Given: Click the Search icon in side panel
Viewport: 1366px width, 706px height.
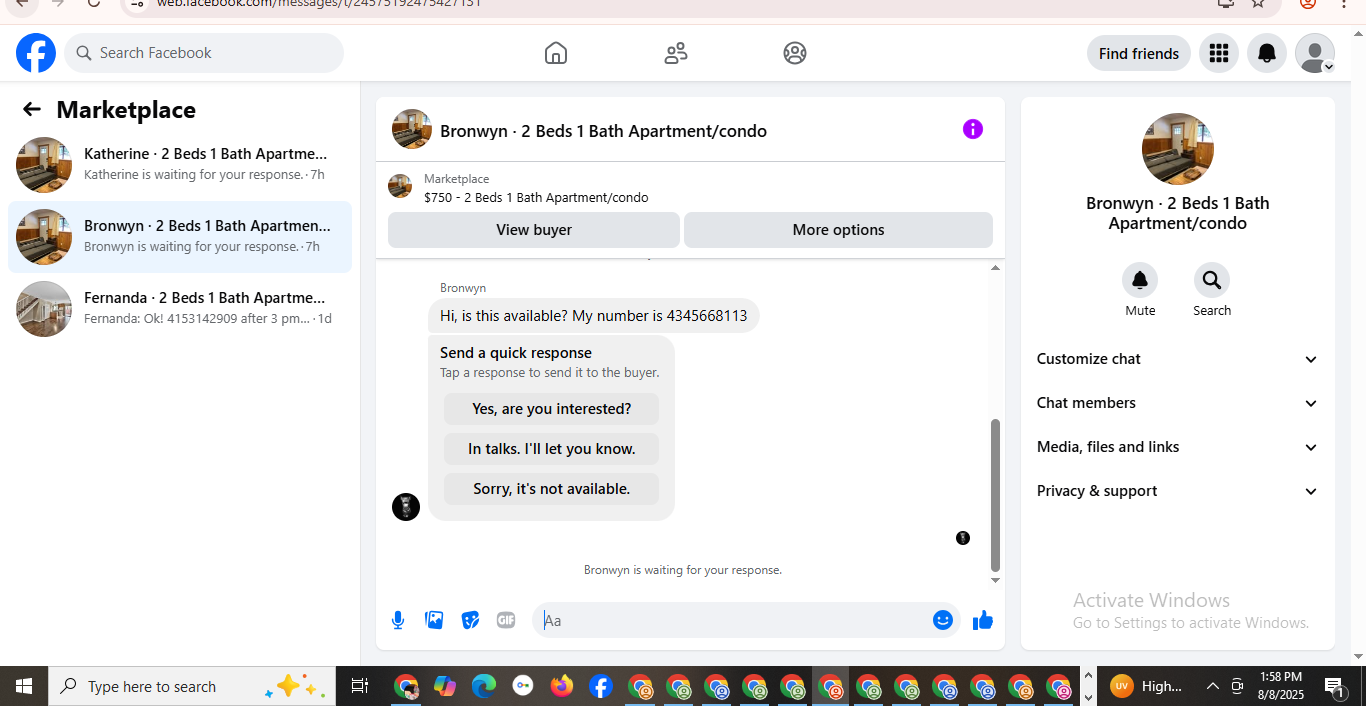Looking at the screenshot, I should 1212,280.
